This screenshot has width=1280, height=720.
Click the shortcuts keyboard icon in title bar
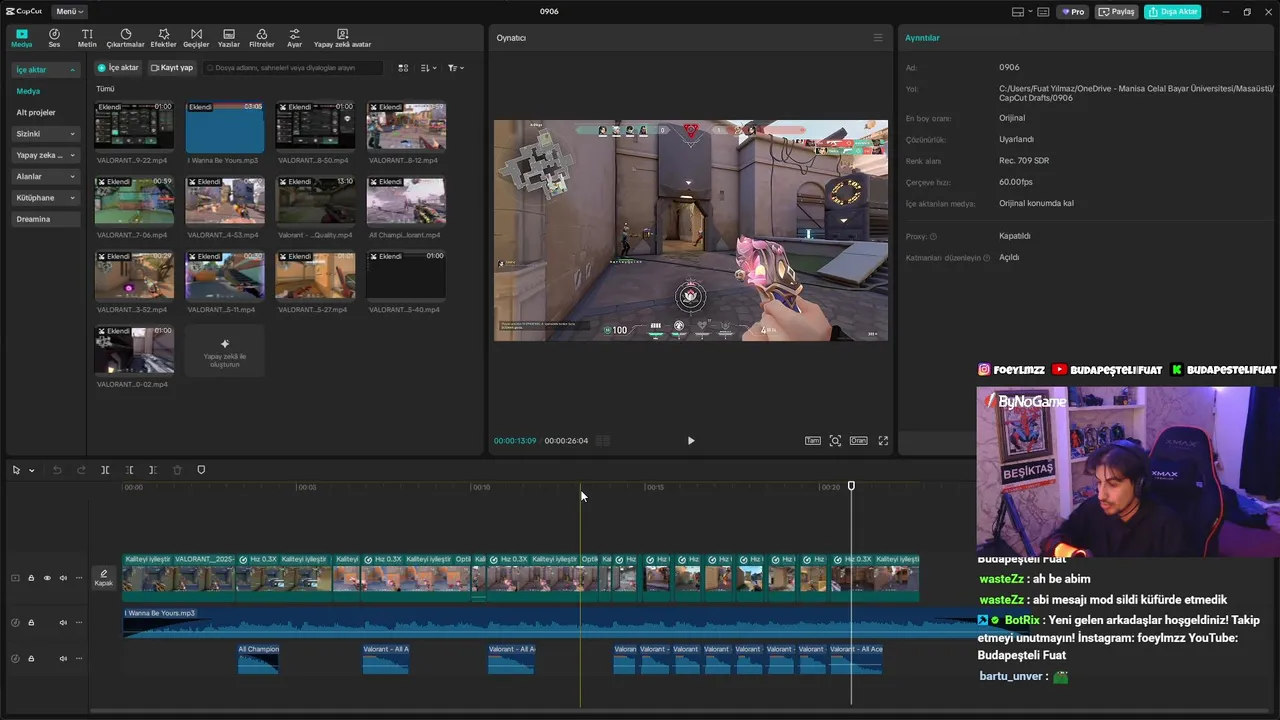1043,12
